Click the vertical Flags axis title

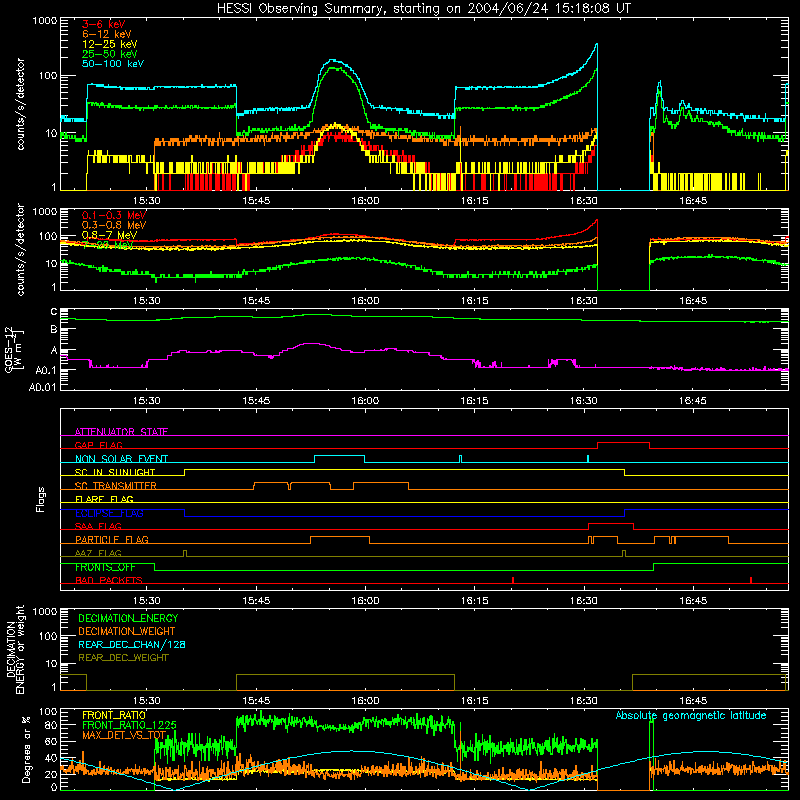(x=41, y=499)
